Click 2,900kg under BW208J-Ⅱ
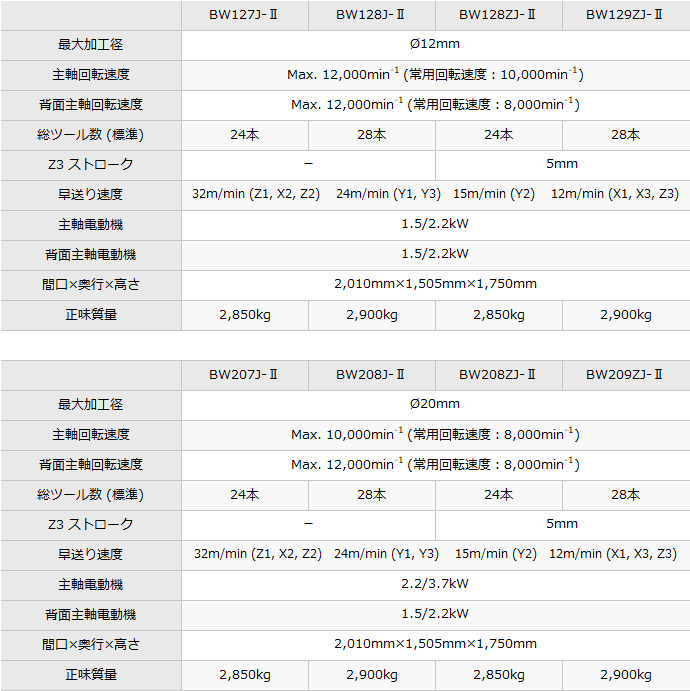This screenshot has width=690, height=691. (x=371, y=675)
